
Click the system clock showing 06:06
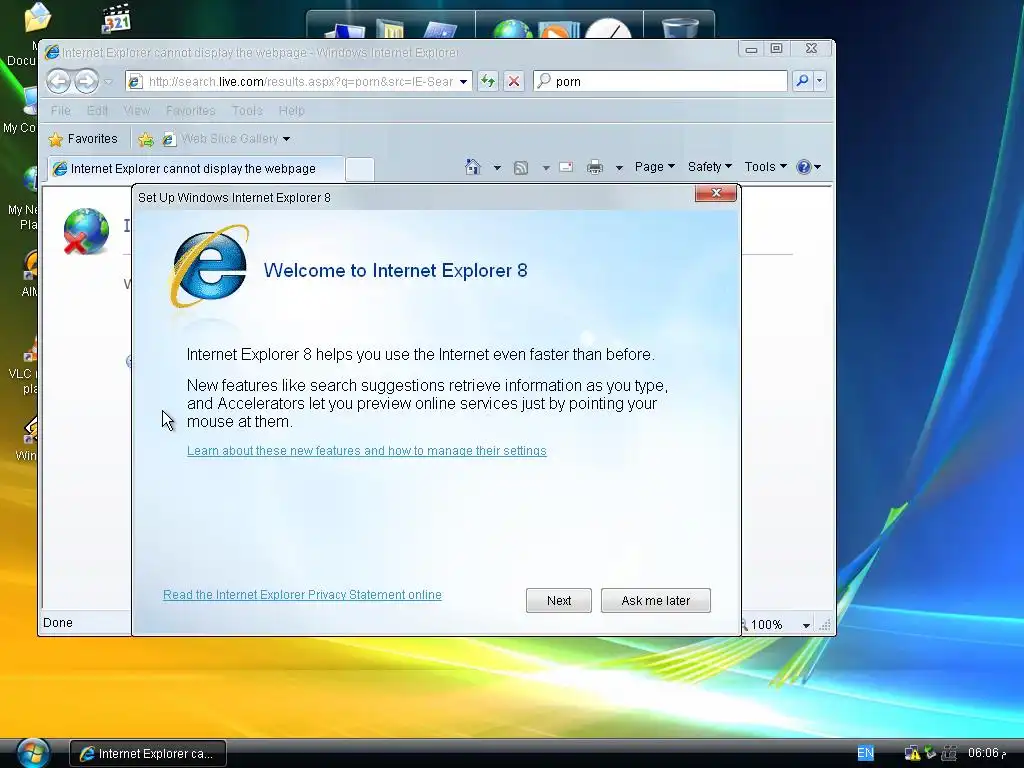point(986,753)
